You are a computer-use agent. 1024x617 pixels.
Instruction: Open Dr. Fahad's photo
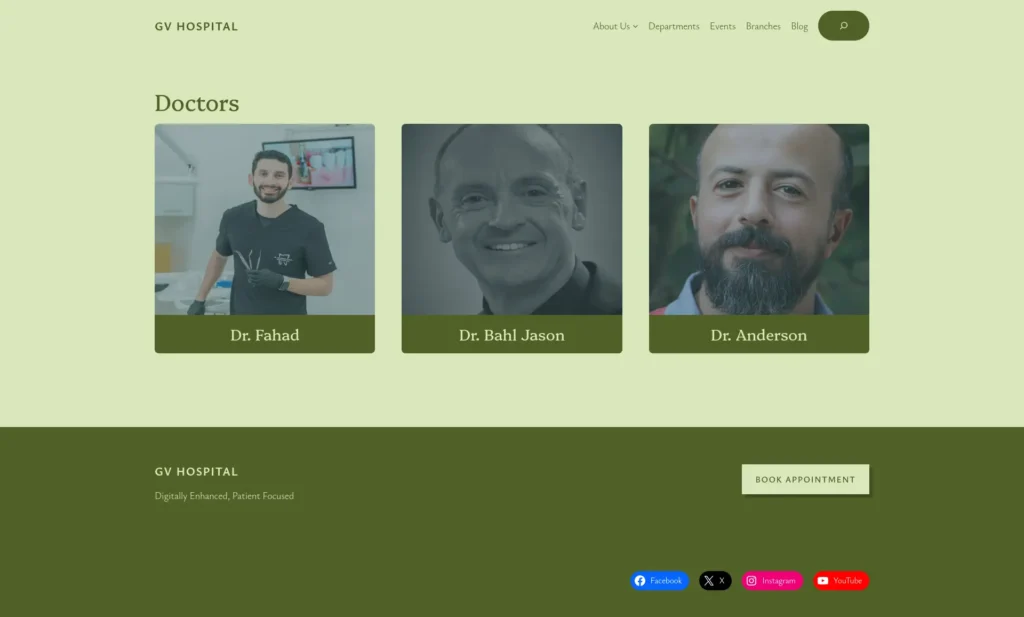tap(264, 219)
